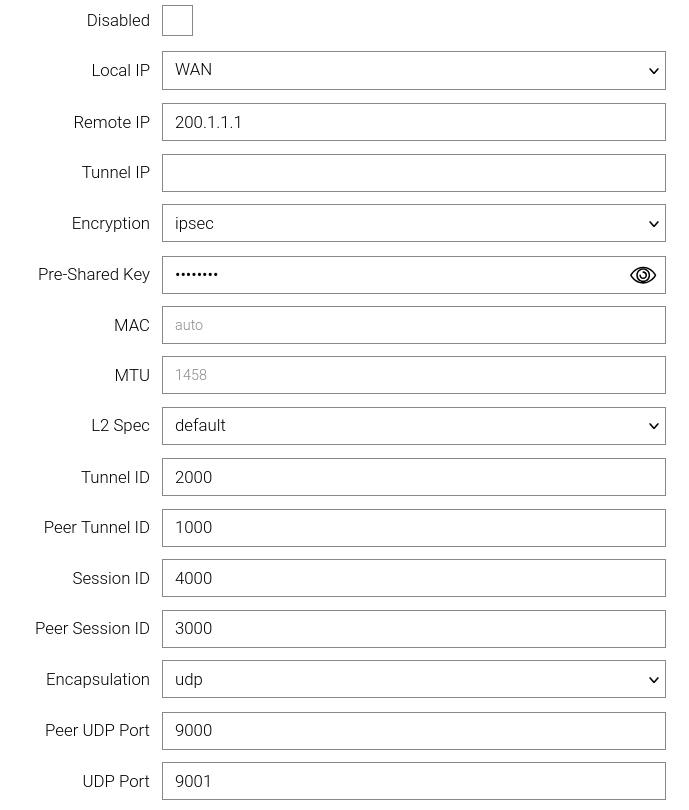Click into the Pre-Shared Key password field
689x810 pixels.
tap(390, 275)
